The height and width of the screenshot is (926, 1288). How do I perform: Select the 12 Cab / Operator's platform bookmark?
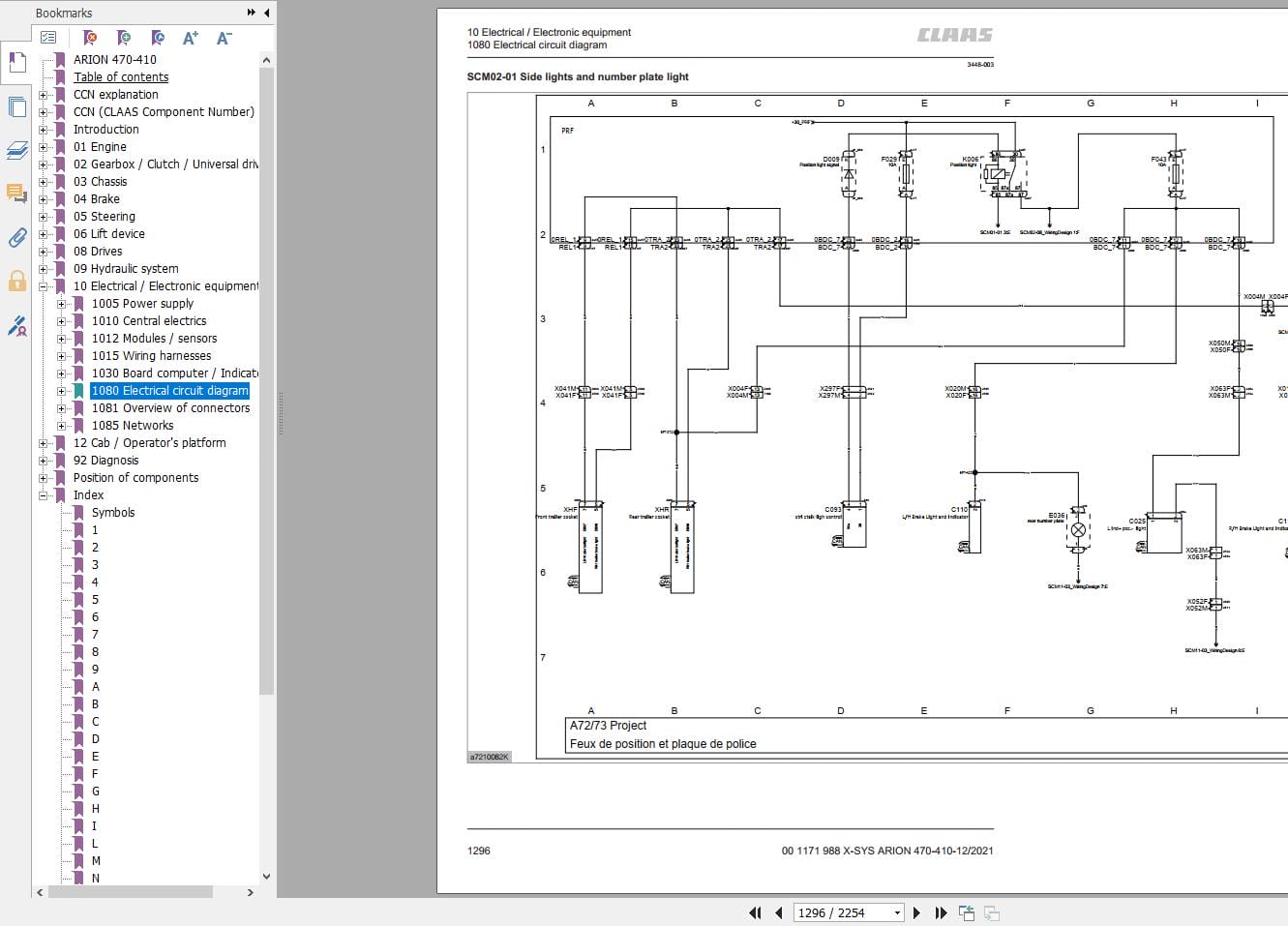(149, 443)
